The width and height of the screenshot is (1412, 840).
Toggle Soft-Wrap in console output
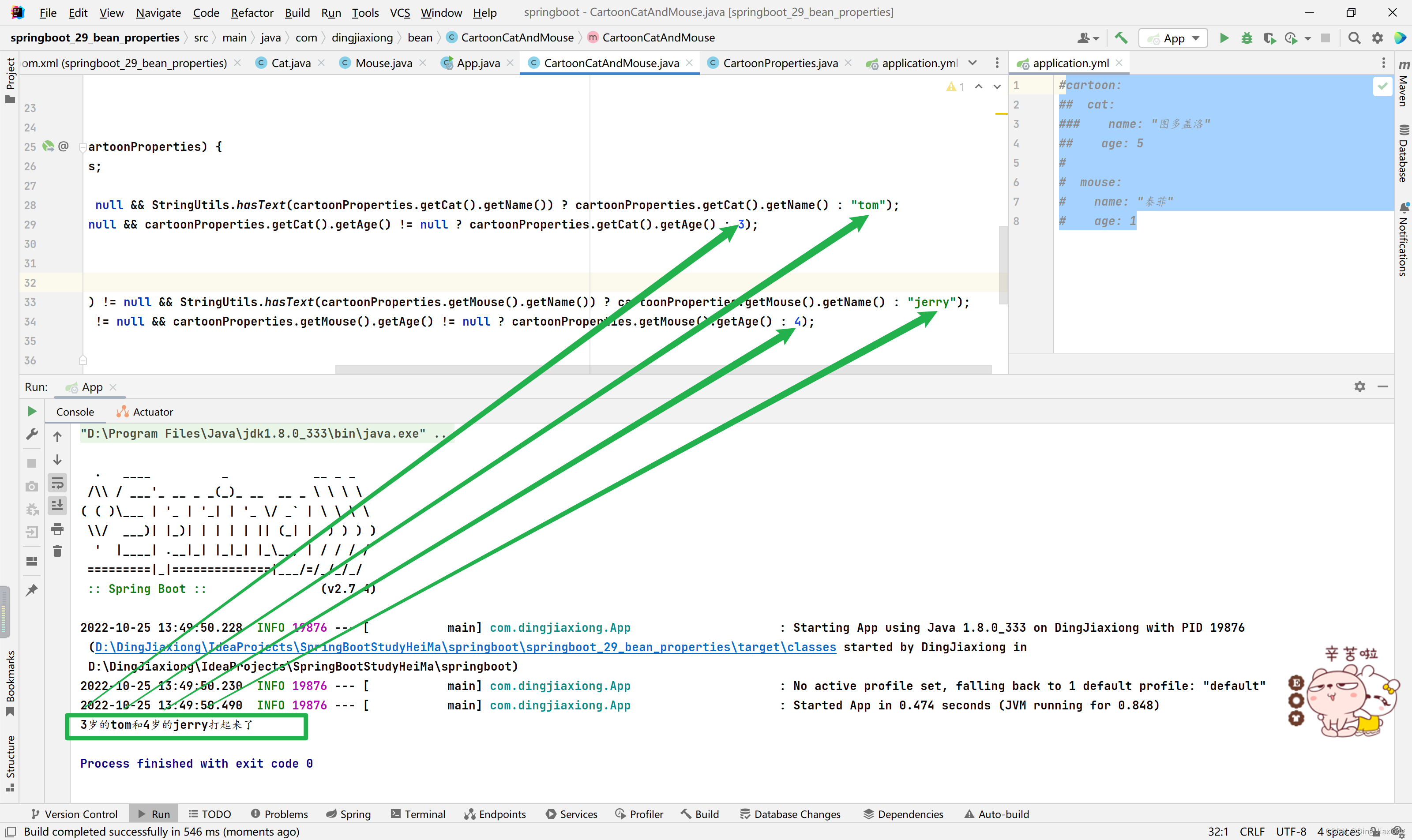(x=57, y=484)
